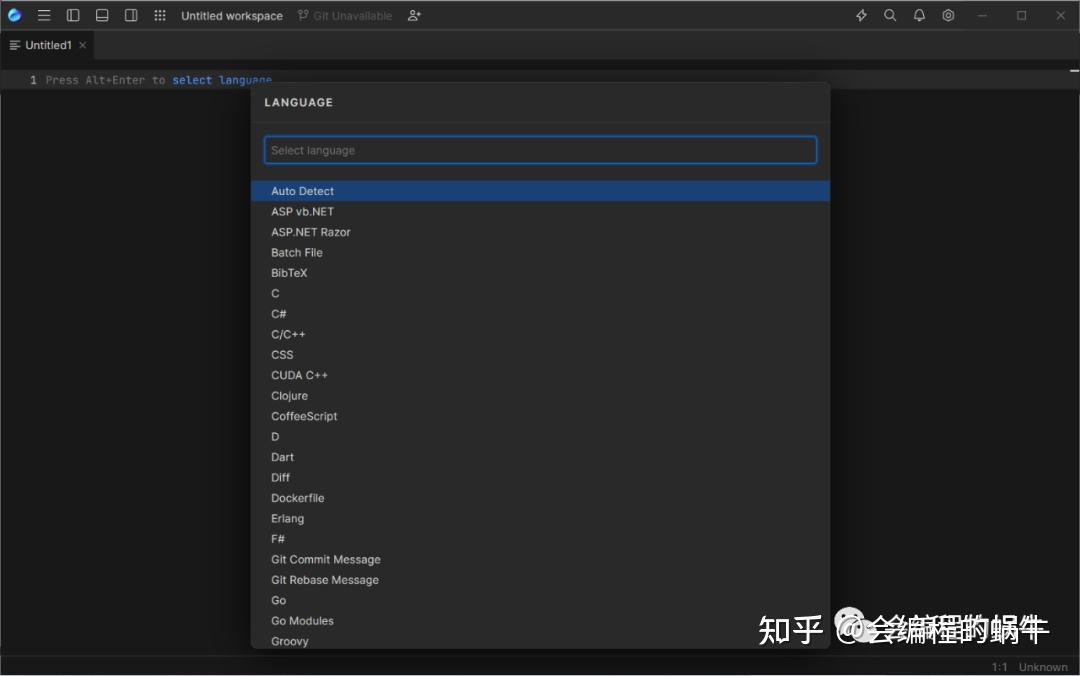Choose CUDA C++ as the language

point(299,374)
